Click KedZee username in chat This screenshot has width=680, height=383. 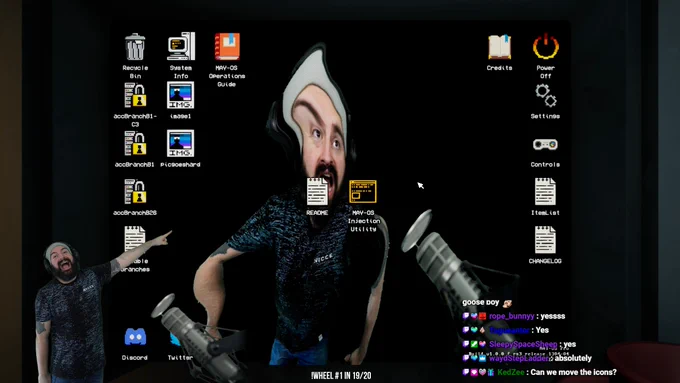510,372
